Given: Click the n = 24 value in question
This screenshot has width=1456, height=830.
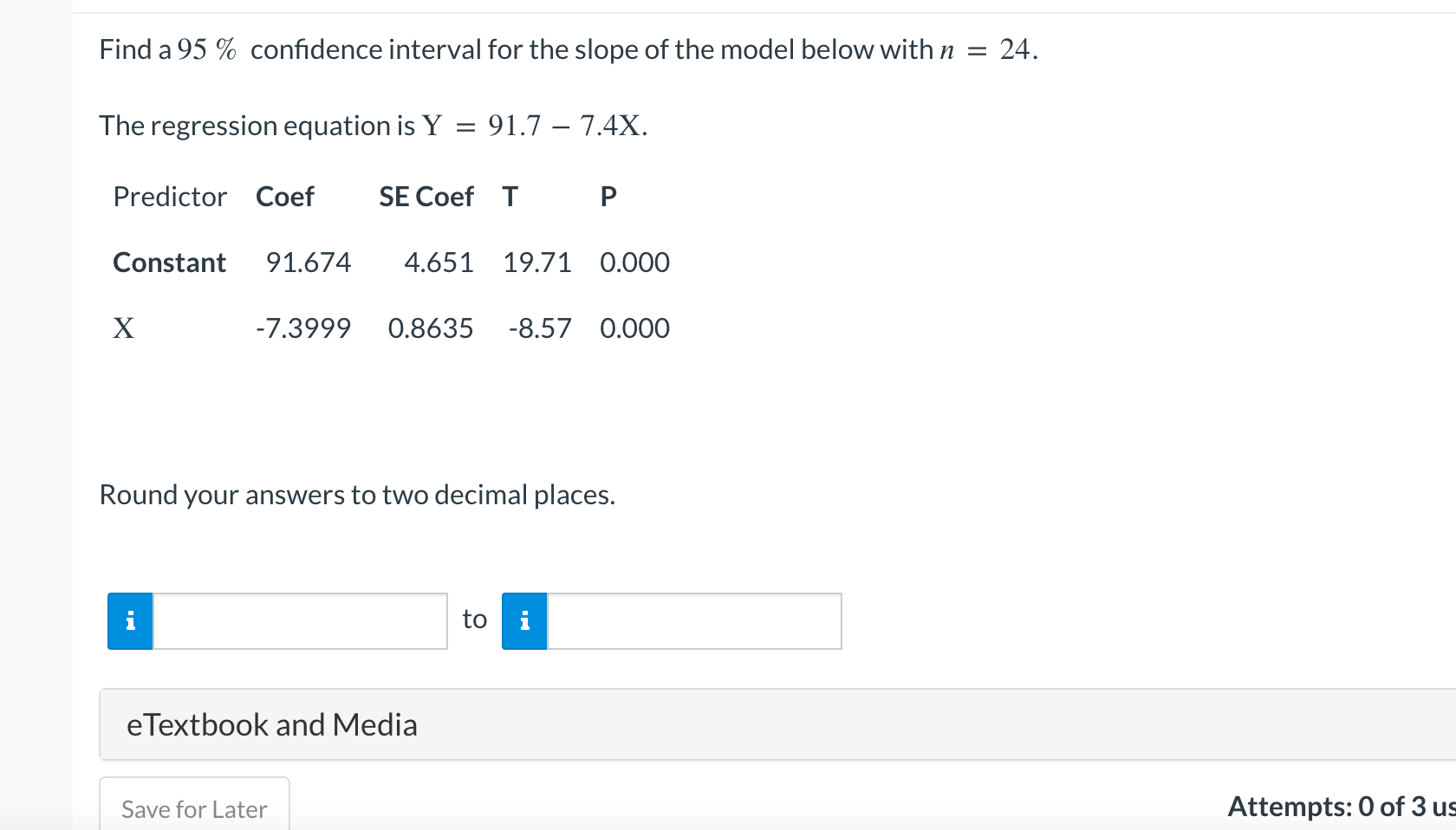Looking at the screenshot, I should [x=988, y=49].
